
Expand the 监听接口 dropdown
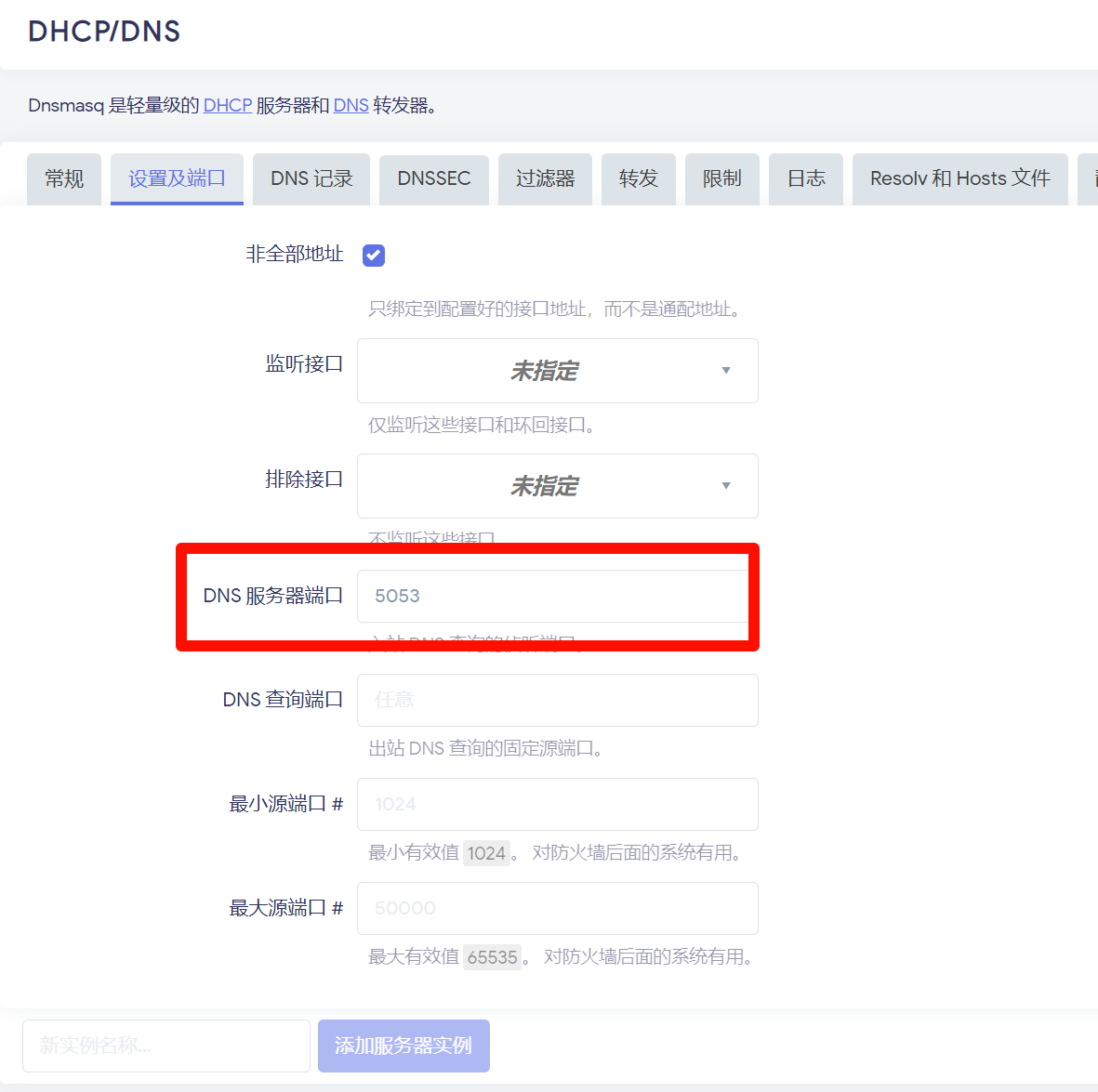tap(557, 371)
